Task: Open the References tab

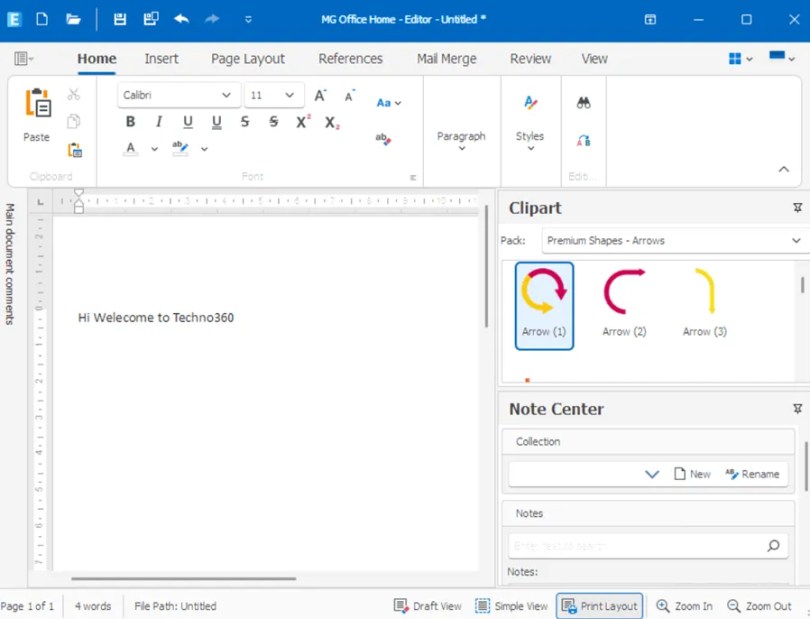Action: click(x=350, y=59)
